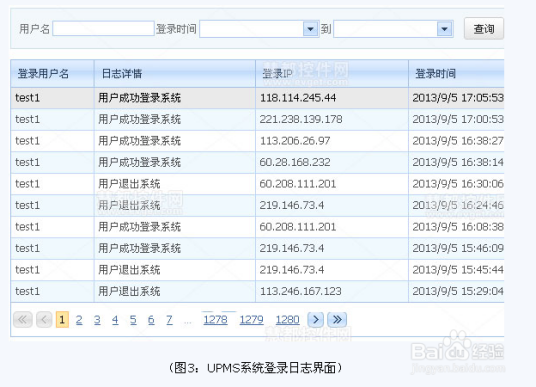The width and height of the screenshot is (536, 387).
Task: Go to page 6
Action: tap(151, 320)
